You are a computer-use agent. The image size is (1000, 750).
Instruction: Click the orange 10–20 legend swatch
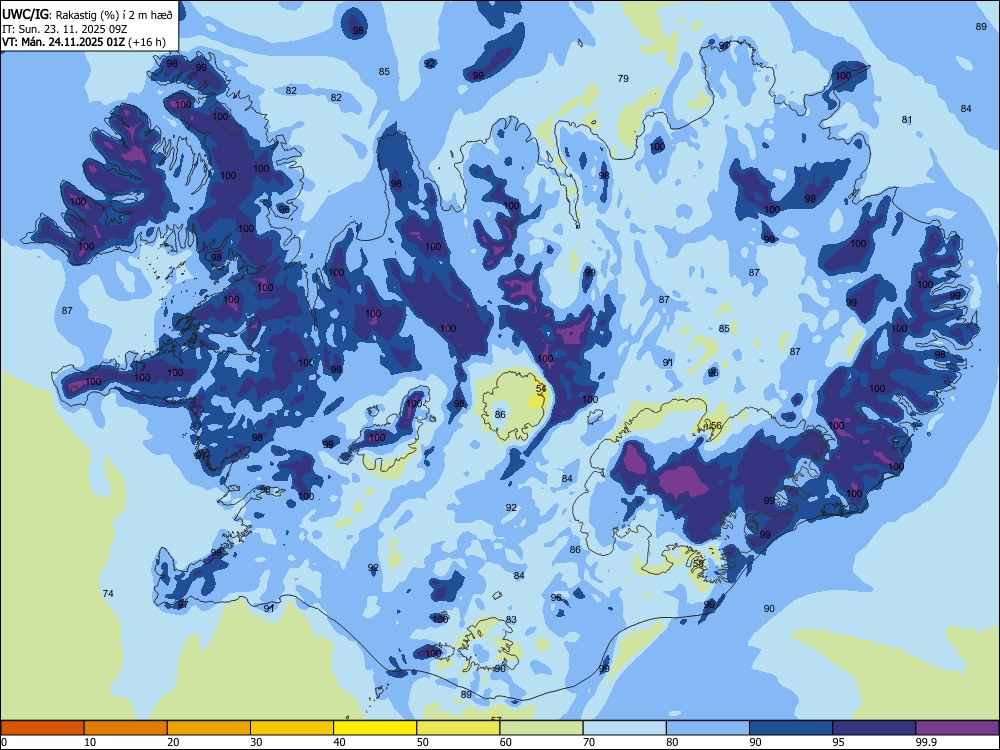[x=126, y=728]
